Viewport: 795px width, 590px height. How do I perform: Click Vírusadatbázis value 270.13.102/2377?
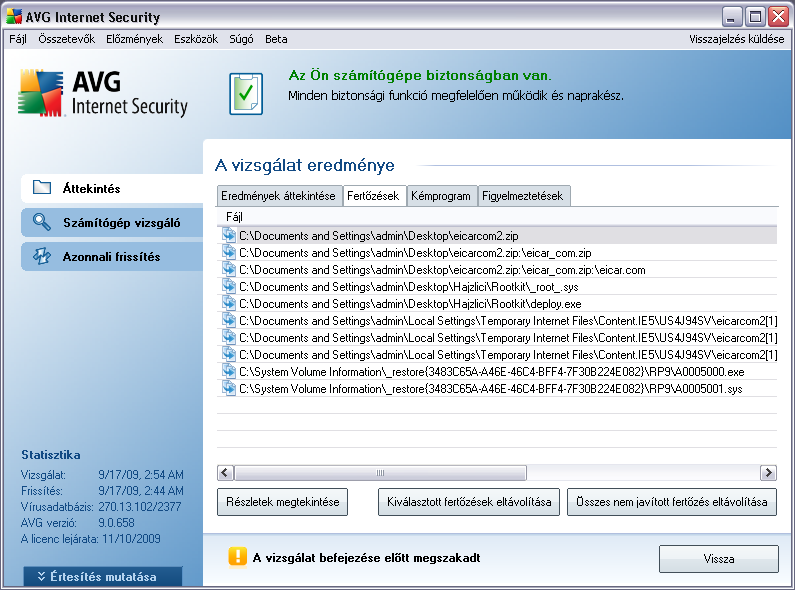coord(139,506)
